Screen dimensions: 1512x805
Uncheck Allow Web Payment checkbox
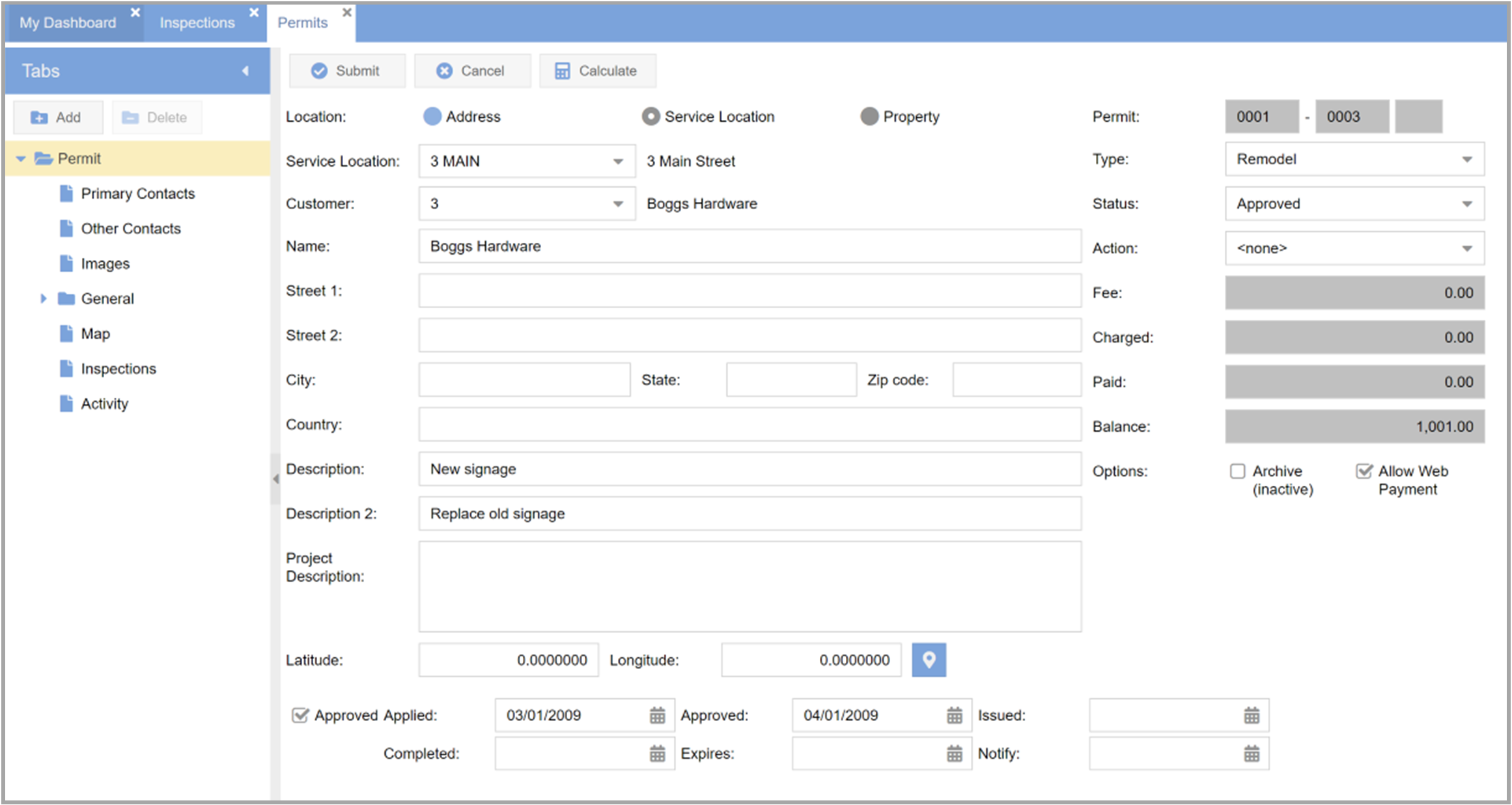pyautogui.click(x=1364, y=471)
